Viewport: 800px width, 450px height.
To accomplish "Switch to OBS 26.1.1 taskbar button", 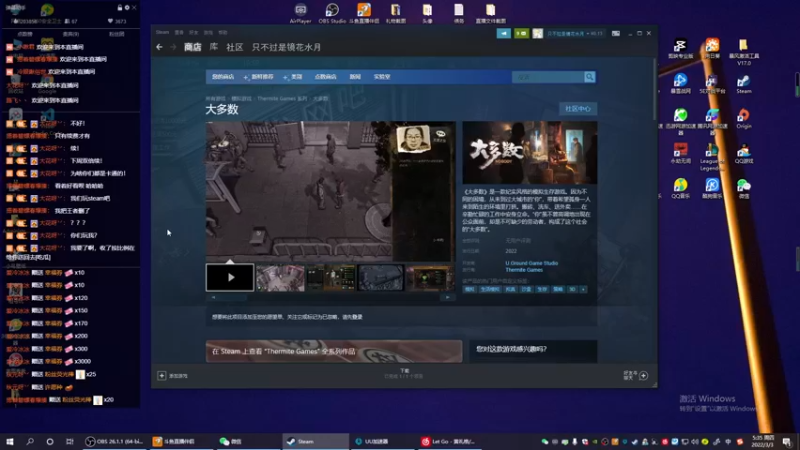I will pos(114,441).
